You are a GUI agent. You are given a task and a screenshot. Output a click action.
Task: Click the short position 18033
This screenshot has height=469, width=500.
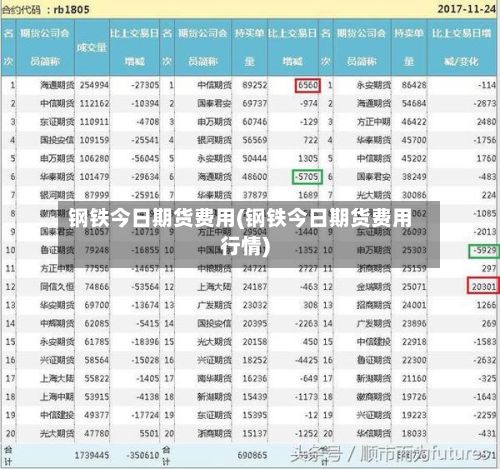pos(414,434)
